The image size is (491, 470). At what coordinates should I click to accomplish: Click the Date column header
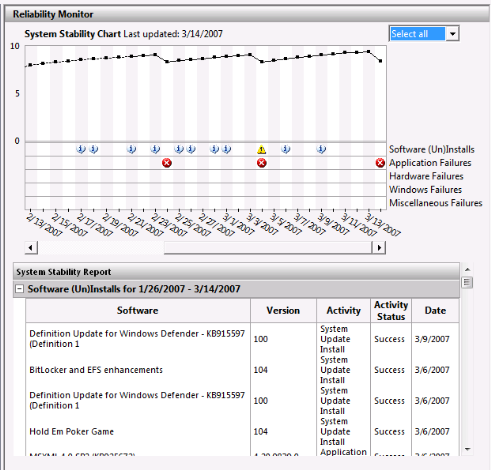coord(435,311)
